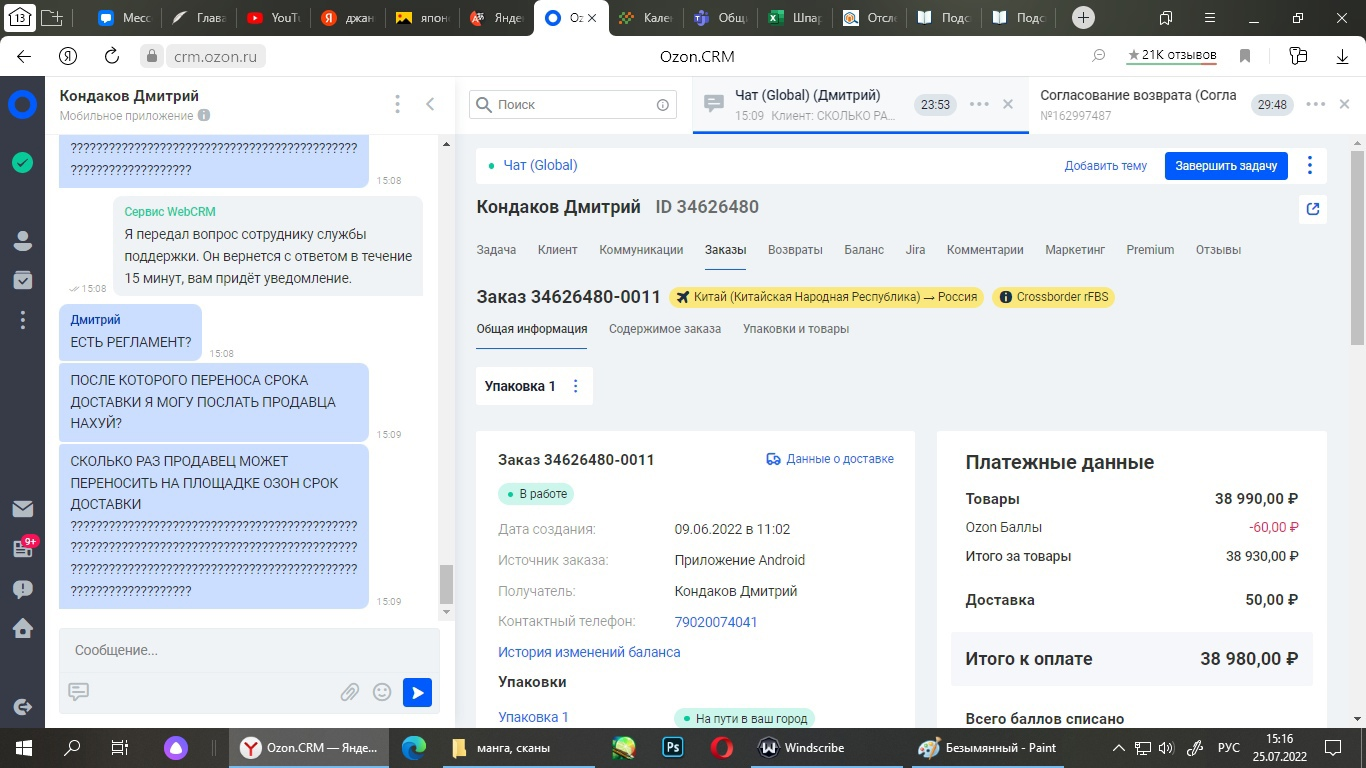Open the mail envelope icon in the sidebar
Screen dimensions: 1366x768
22,509
